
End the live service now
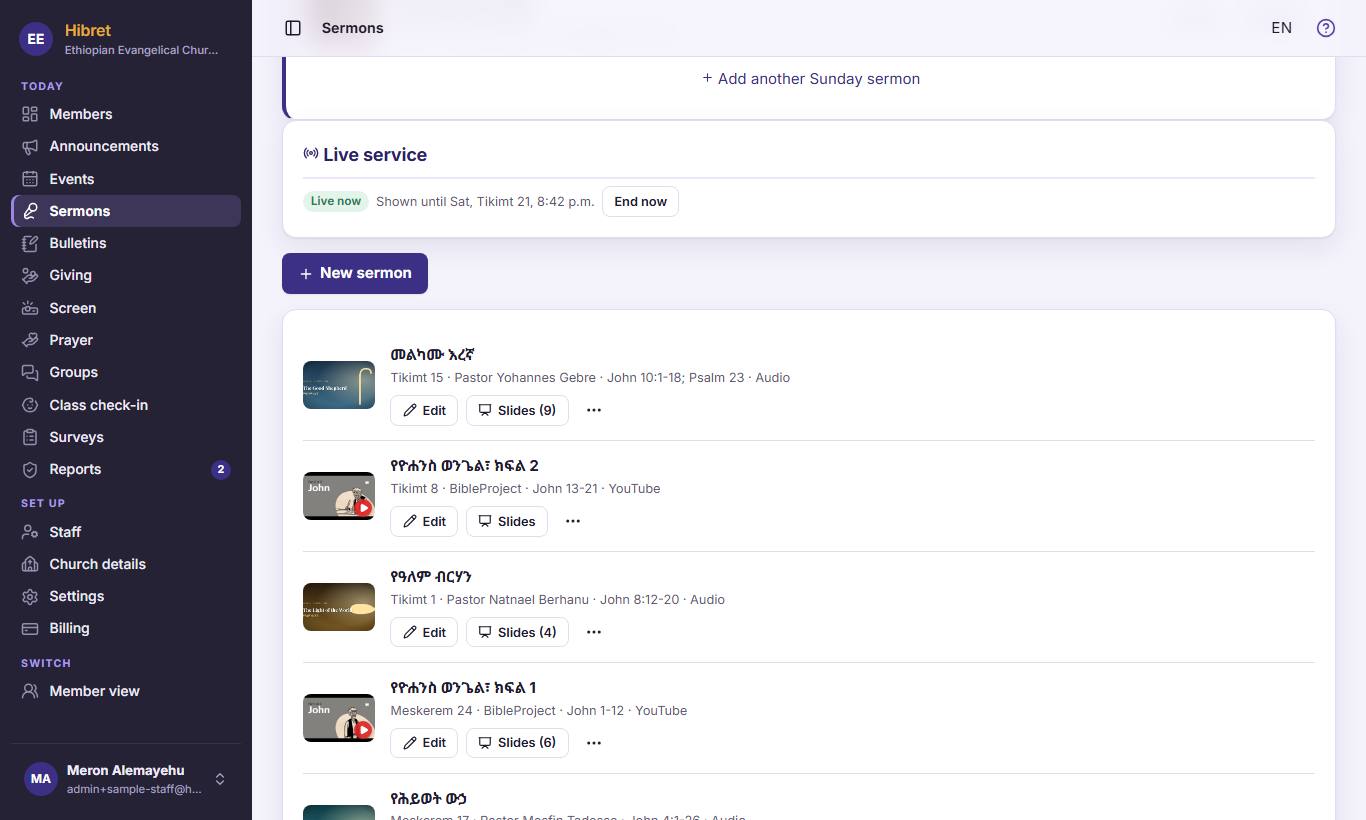point(640,201)
